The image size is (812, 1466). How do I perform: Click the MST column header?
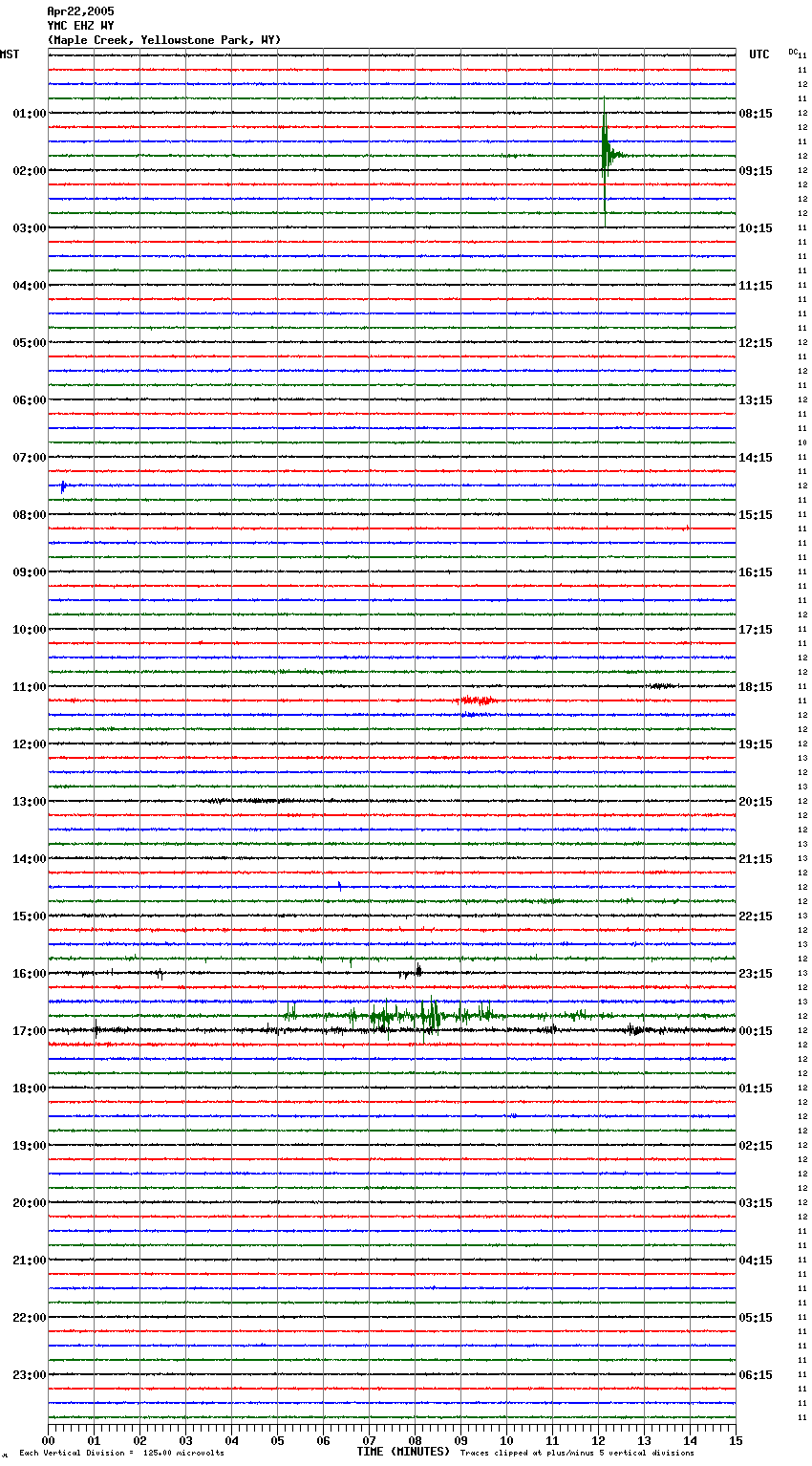[x=10, y=54]
